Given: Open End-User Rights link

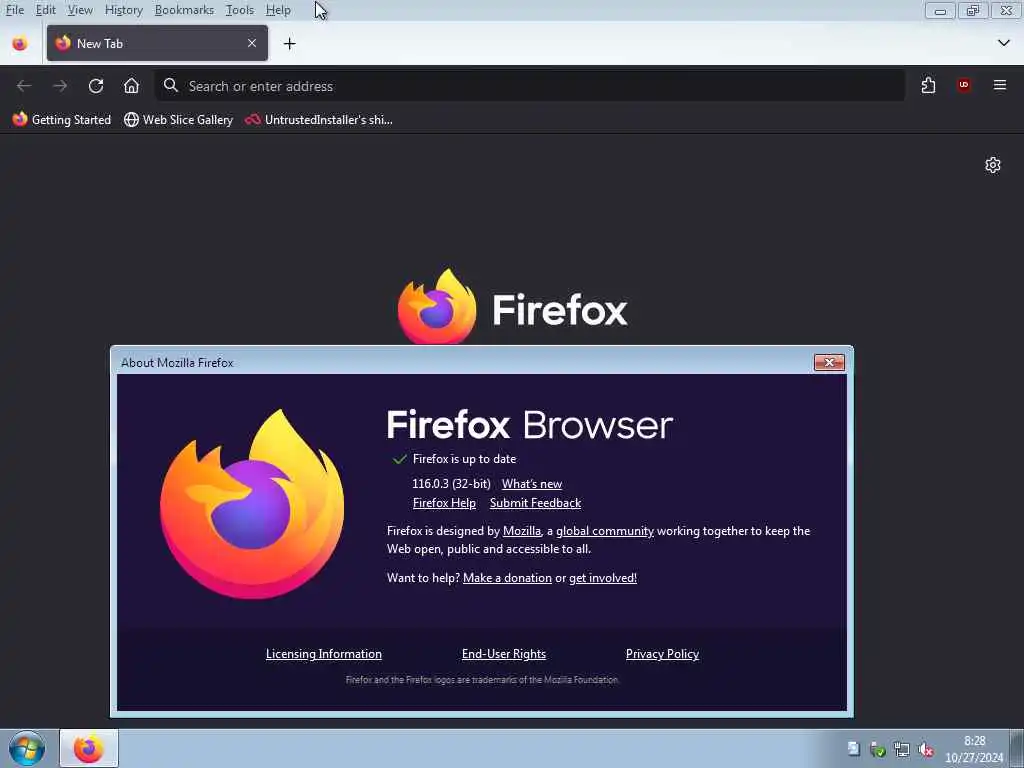Looking at the screenshot, I should point(504,654).
